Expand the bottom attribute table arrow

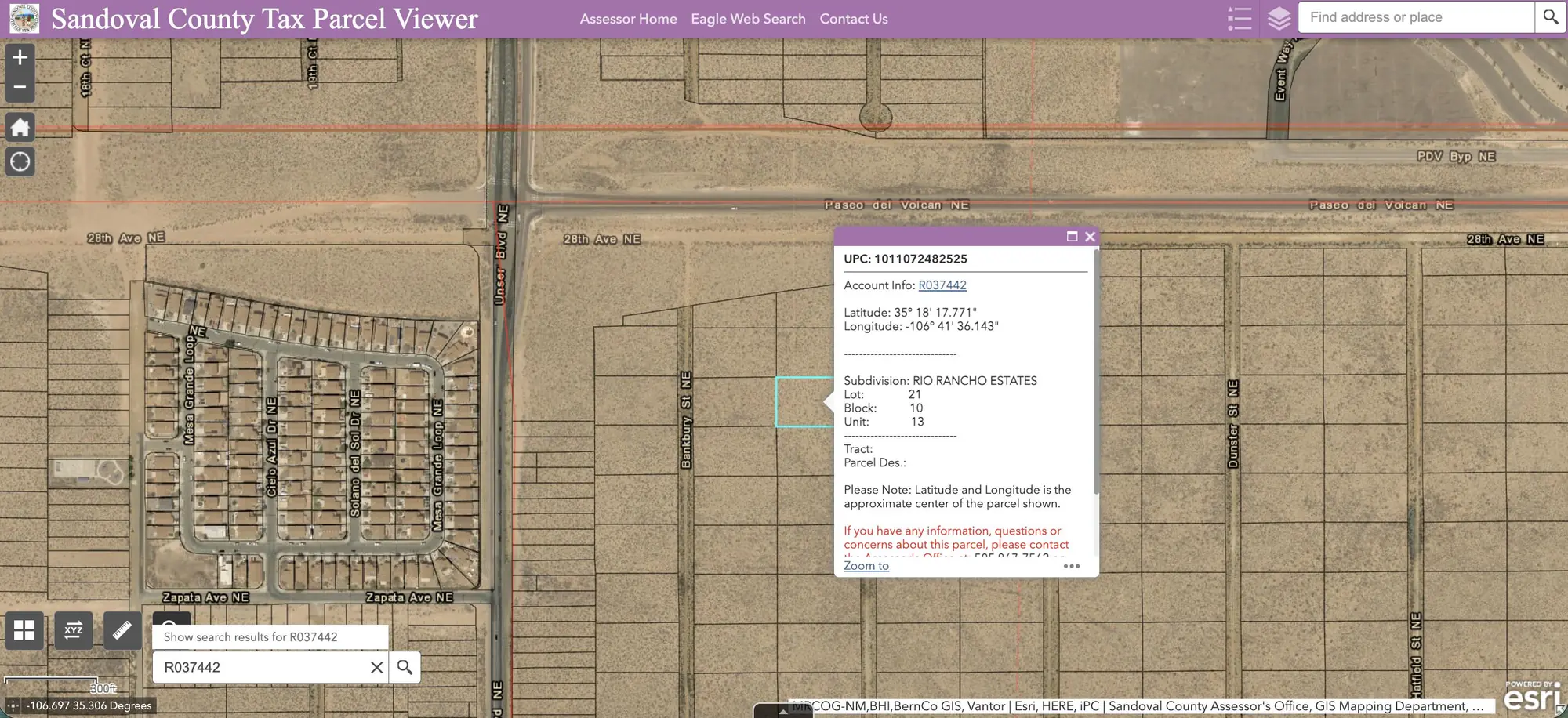tap(783, 712)
